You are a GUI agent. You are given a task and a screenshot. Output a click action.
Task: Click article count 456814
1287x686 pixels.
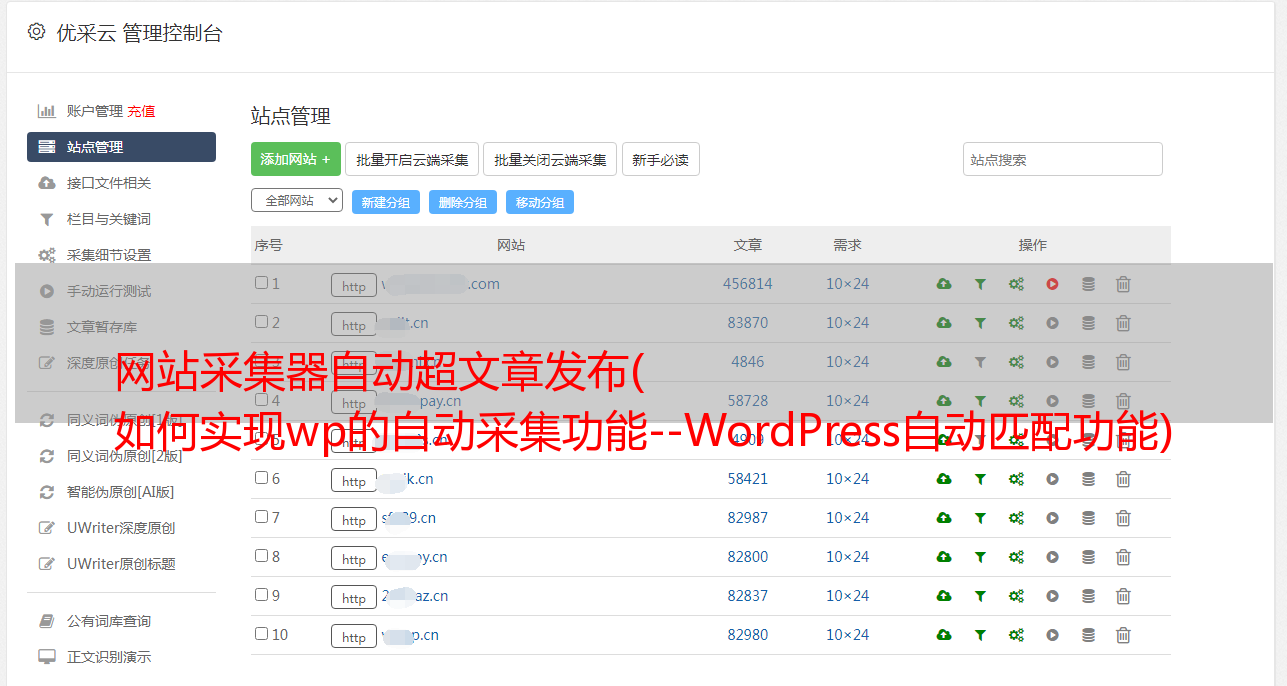tap(748, 284)
